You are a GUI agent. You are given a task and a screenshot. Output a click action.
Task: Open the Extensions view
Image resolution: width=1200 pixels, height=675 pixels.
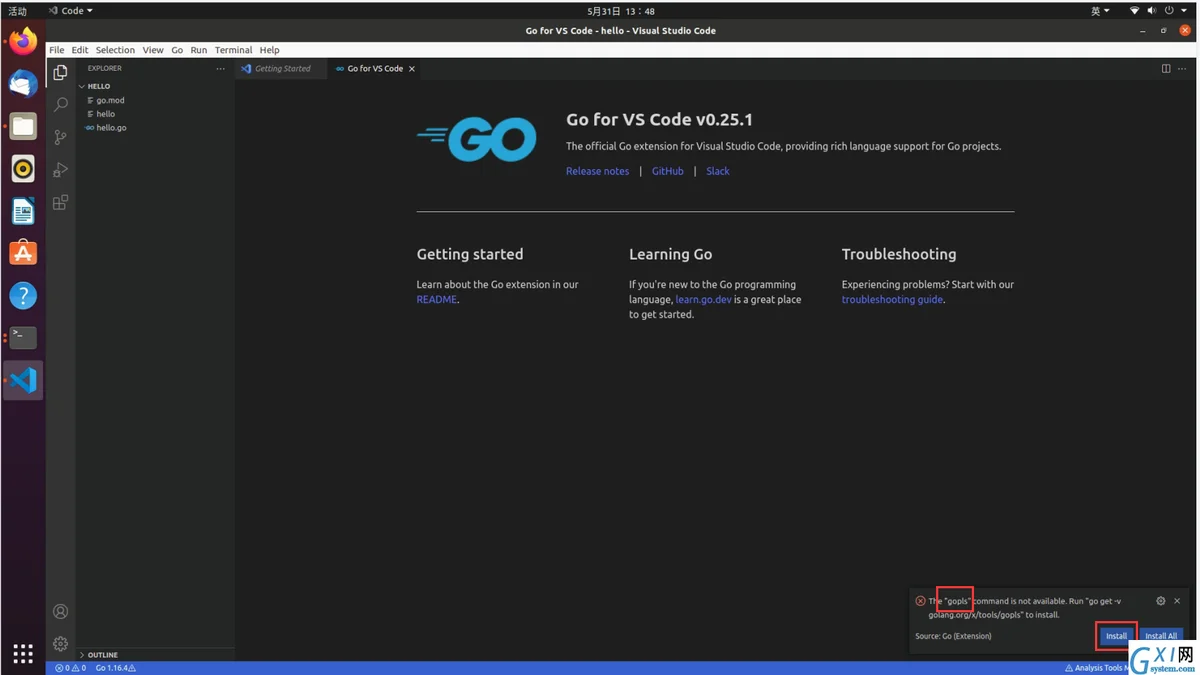(x=60, y=202)
